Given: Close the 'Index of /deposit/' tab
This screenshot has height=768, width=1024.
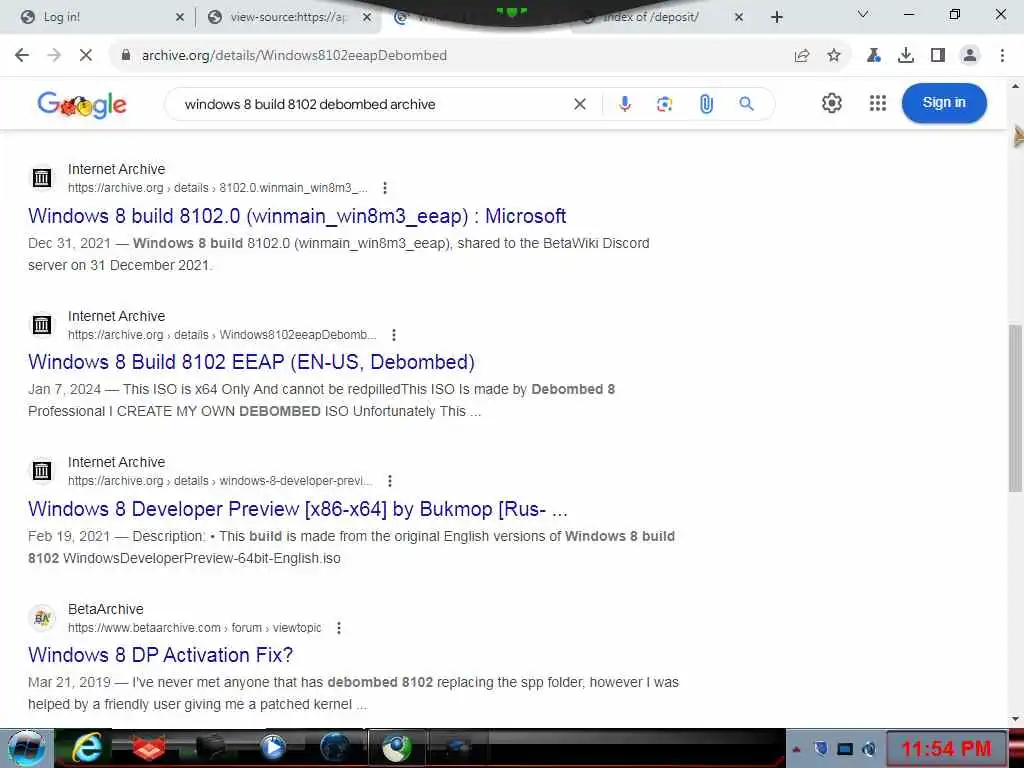Looking at the screenshot, I should tap(739, 18).
